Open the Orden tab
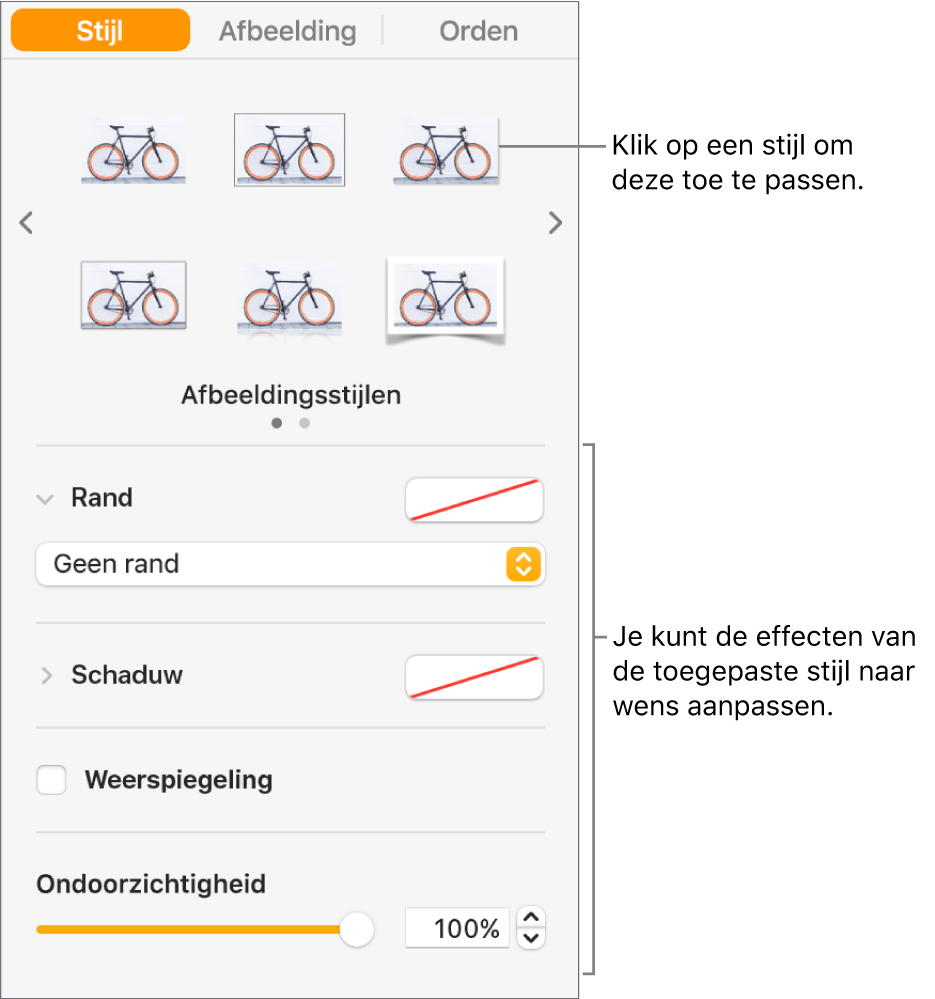 tap(478, 30)
